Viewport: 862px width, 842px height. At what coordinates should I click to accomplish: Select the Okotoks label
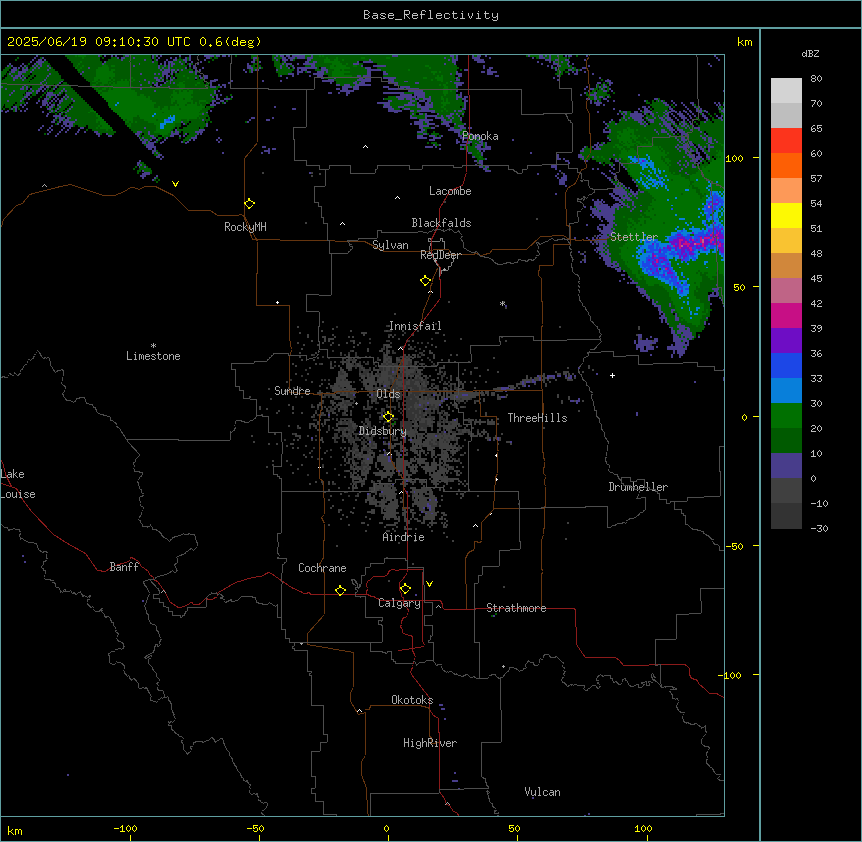[x=412, y=700]
